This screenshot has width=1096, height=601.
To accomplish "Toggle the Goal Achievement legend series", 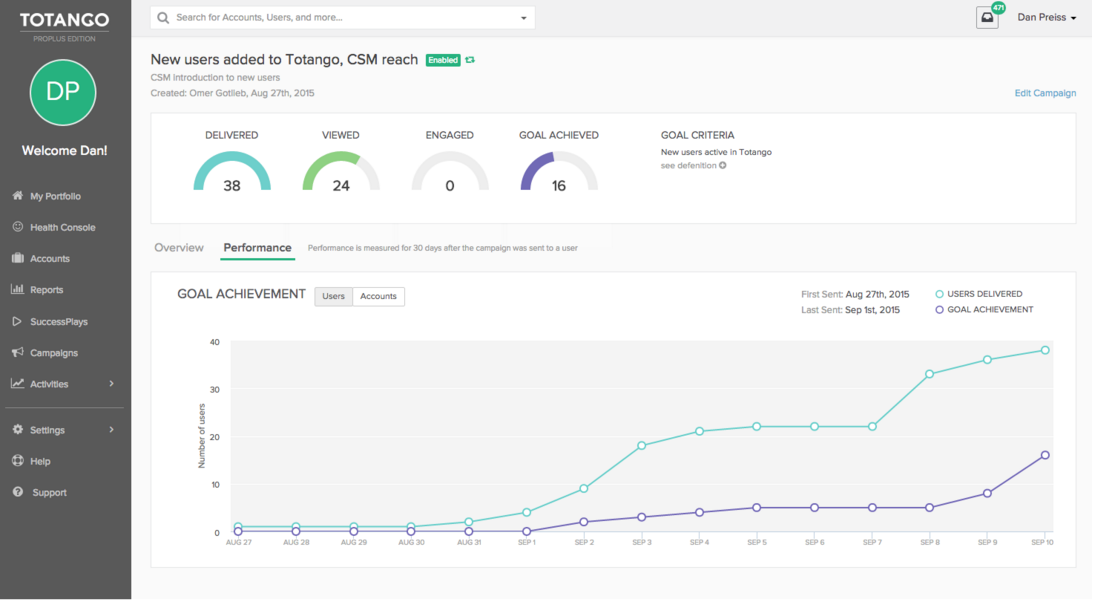I will point(984,310).
